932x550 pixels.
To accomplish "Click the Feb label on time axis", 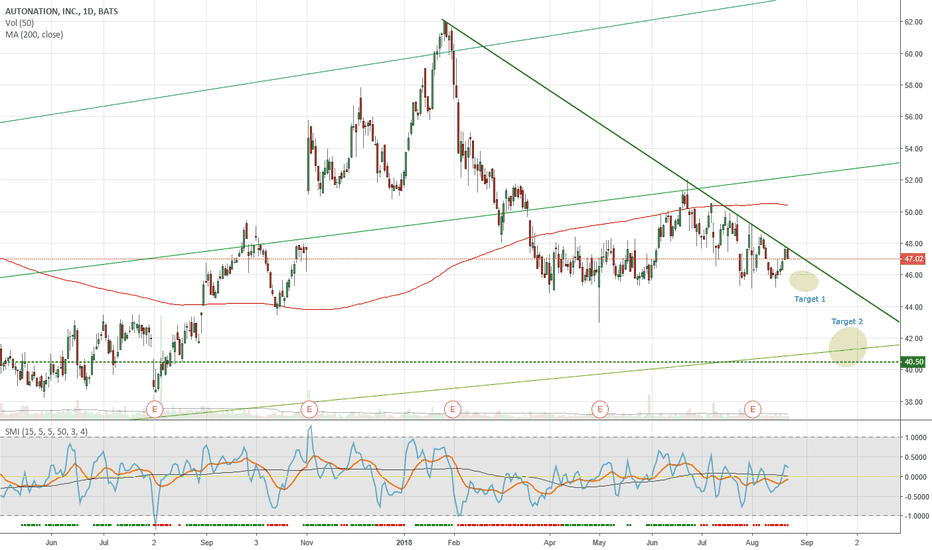I will pos(454,542).
